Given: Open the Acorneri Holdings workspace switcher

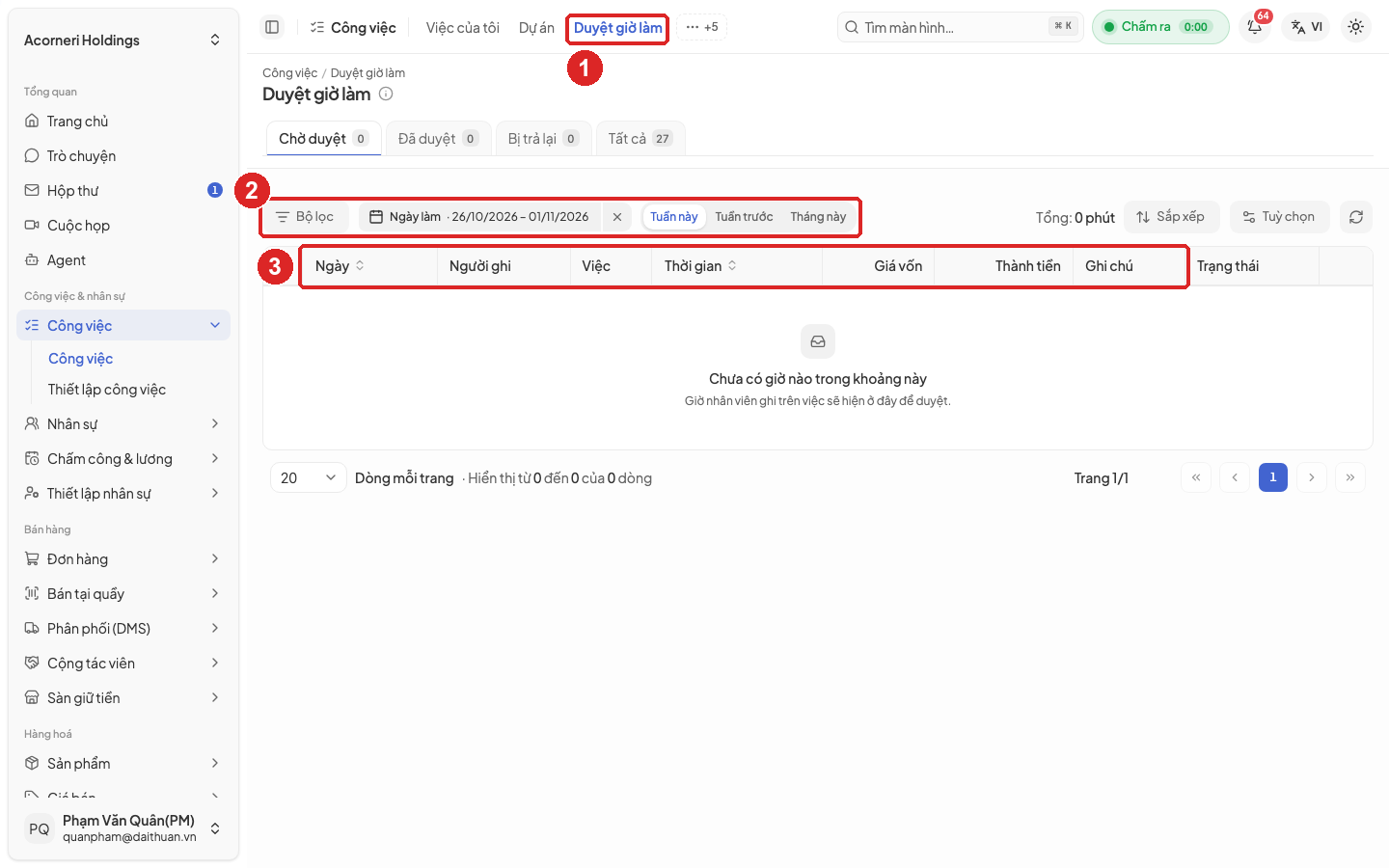Looking at the screenshot, I should [x=123, y=41].
